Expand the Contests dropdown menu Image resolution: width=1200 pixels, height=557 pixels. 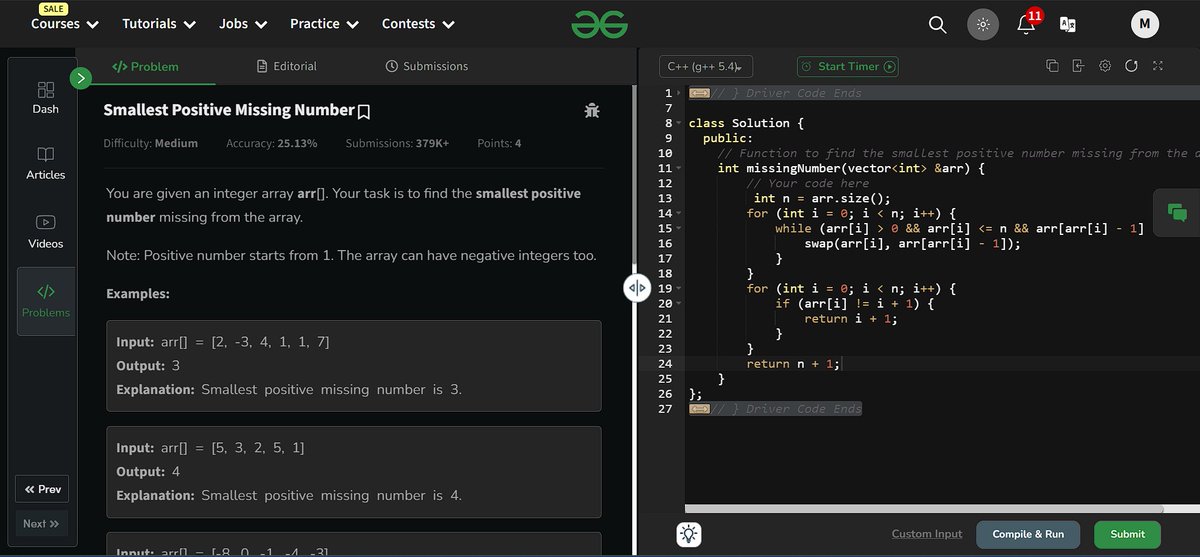pos(418,24)
